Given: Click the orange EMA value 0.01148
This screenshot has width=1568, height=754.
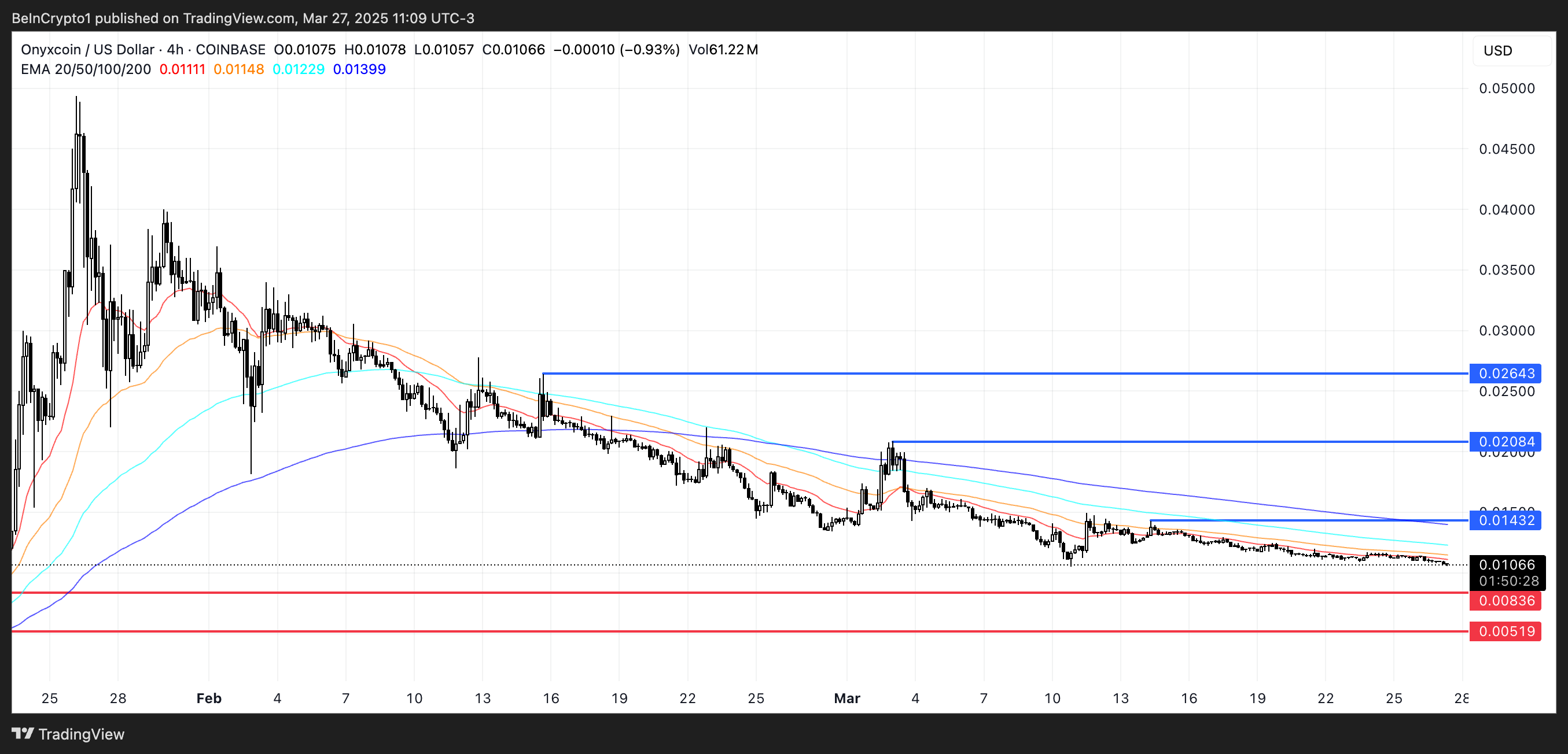Looking at the screenshot, I should tap(238, 69).
